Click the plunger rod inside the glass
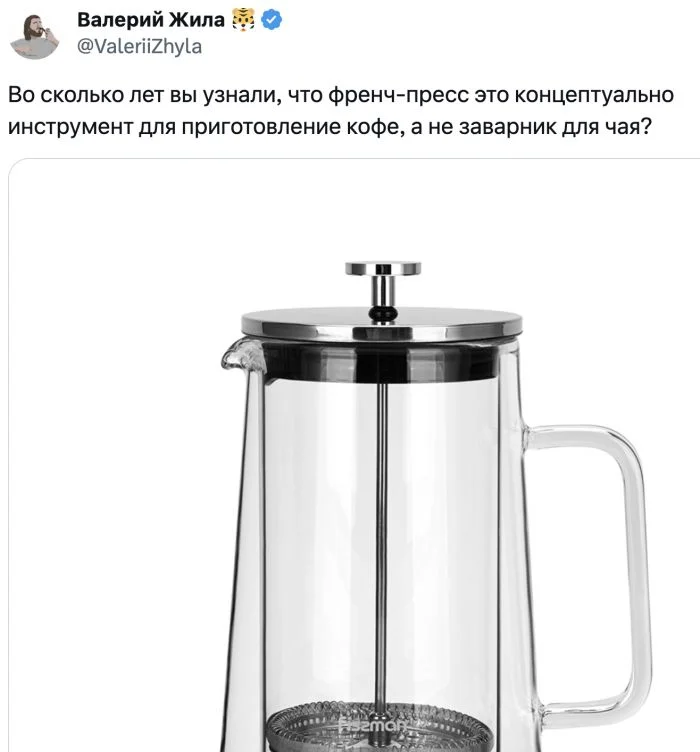700x752 pixels. pos(381,544)
